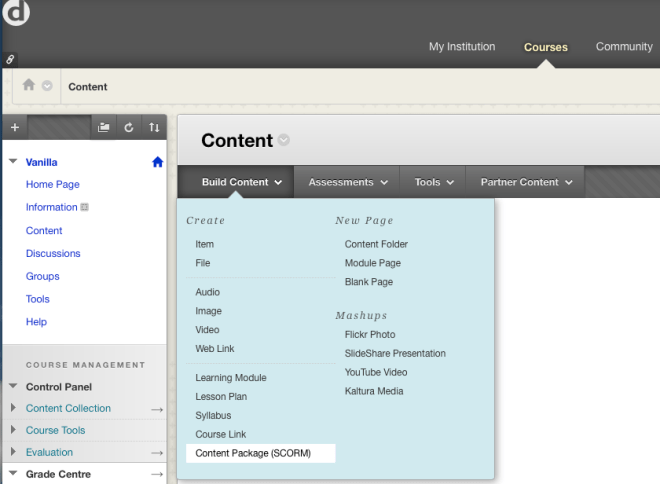The height and width of the screenshot is (484, 660).
Task: Open Help in course menu
Action: [36, 322]
